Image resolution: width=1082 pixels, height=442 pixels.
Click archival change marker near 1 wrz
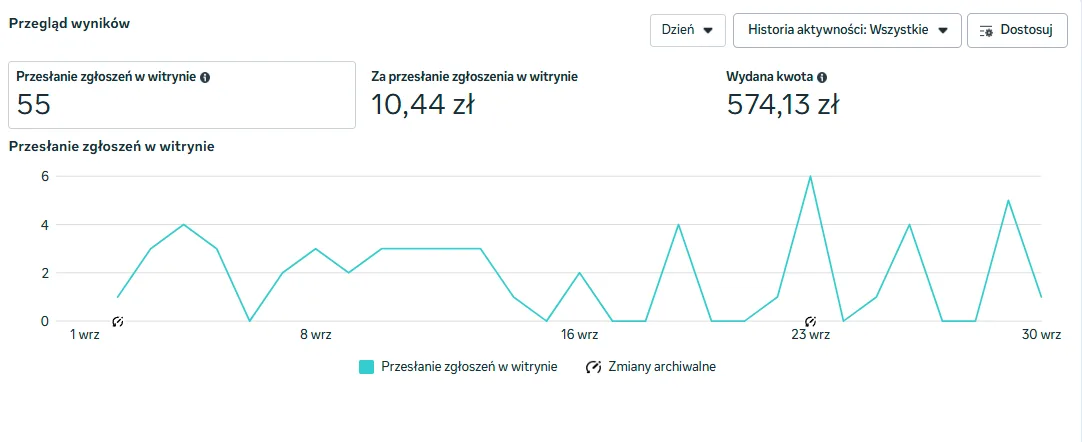(x=117, y=321)
